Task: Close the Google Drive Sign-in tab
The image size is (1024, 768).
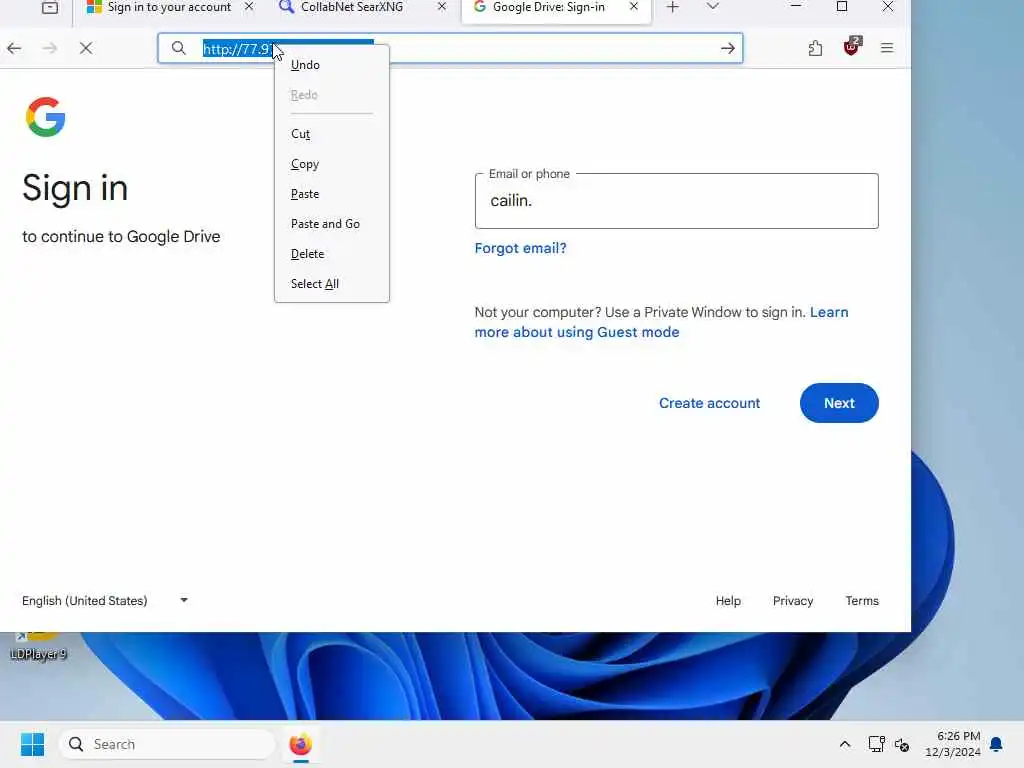Action: 633,7
